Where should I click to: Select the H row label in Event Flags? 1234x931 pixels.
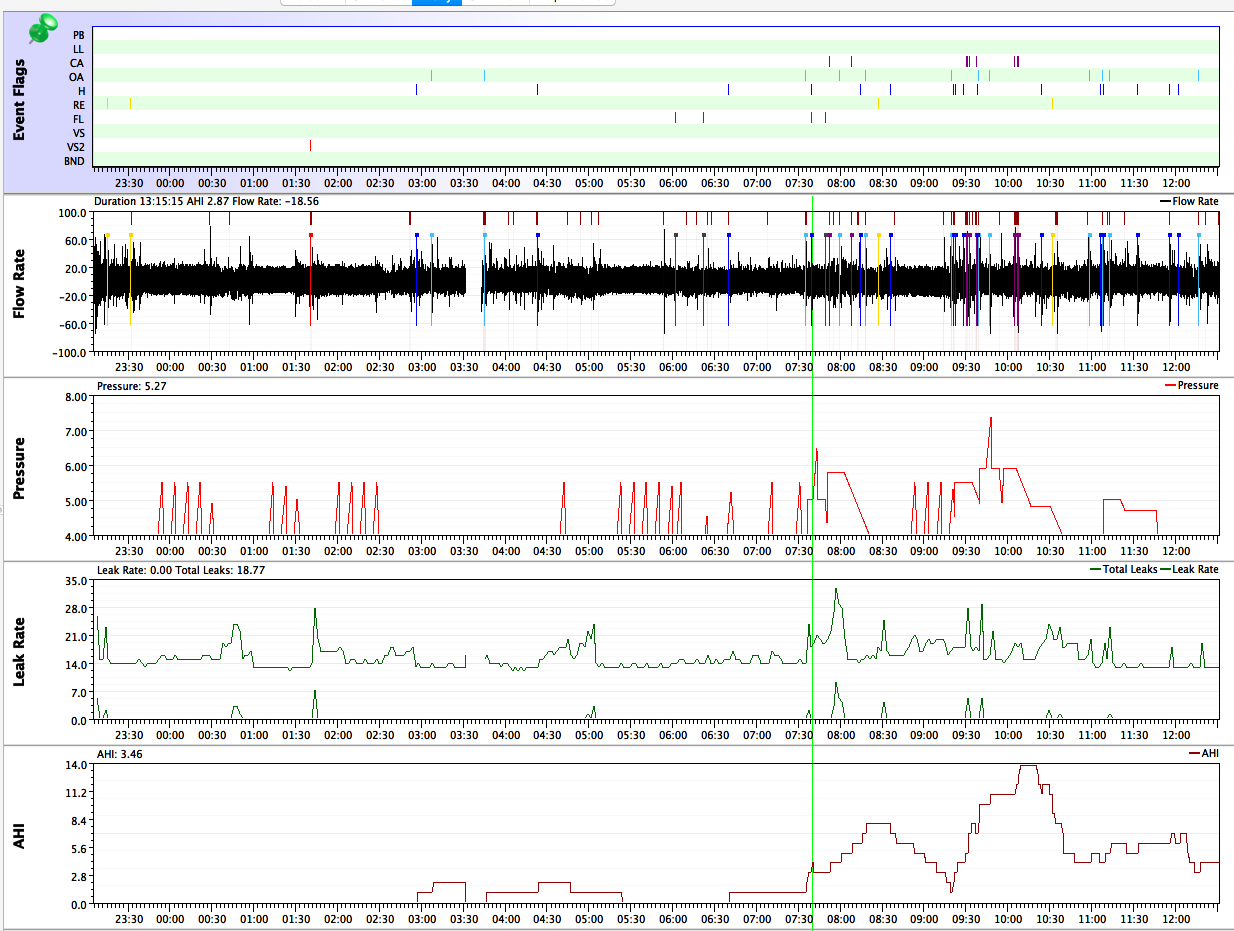(82, 90)
